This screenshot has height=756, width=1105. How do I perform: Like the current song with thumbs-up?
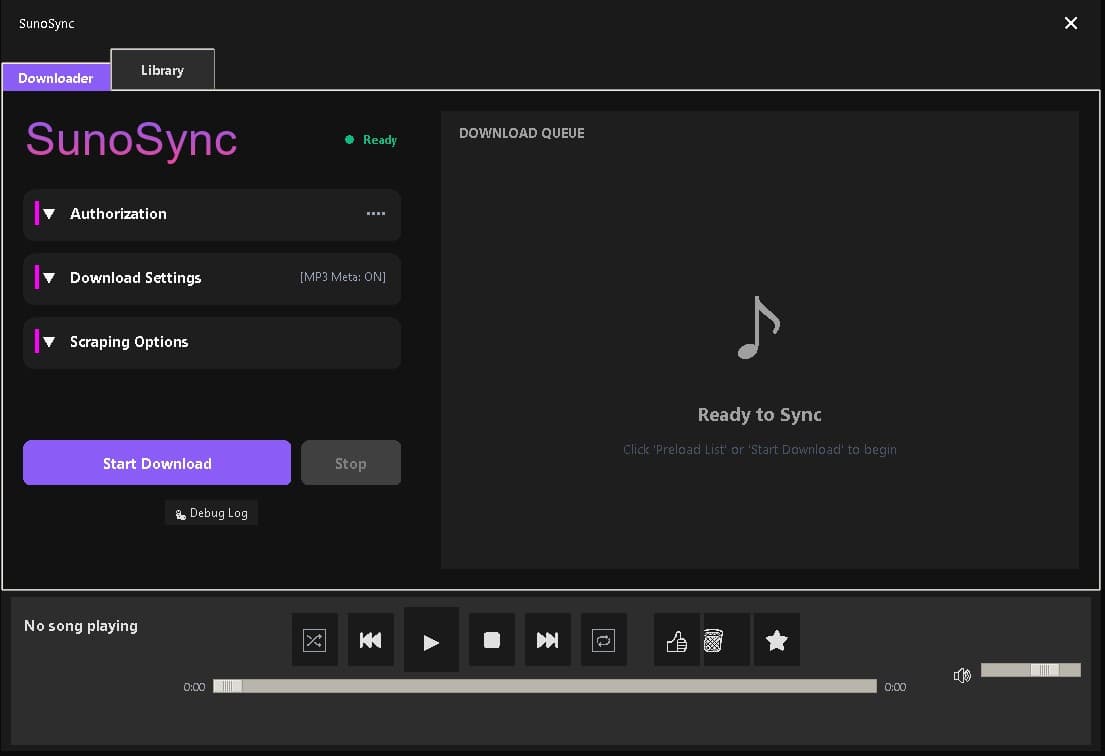[676, 640]
